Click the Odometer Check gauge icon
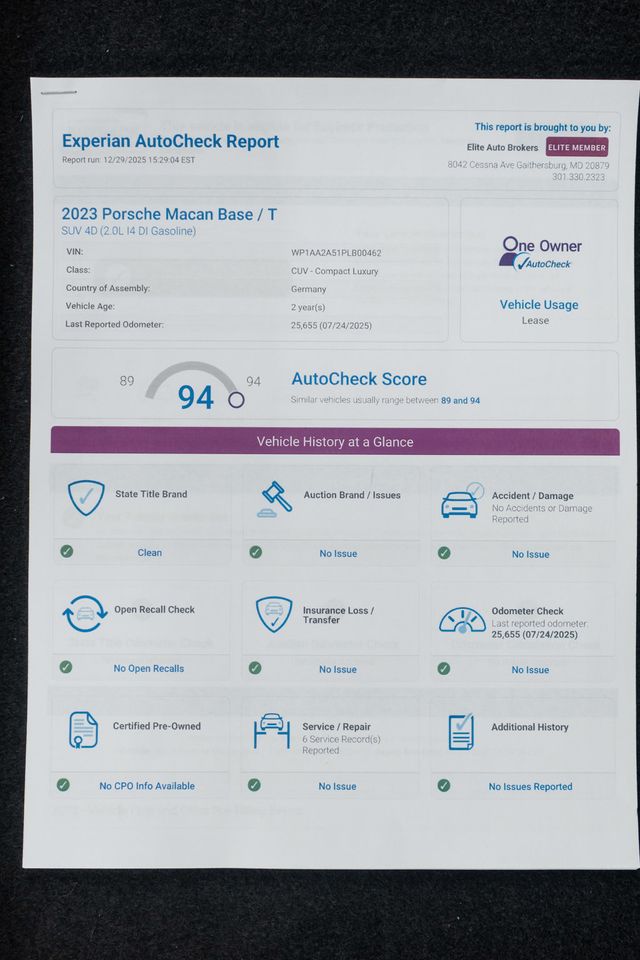The height and width of the screenshot is (960, 640). [x=461, y=619]
